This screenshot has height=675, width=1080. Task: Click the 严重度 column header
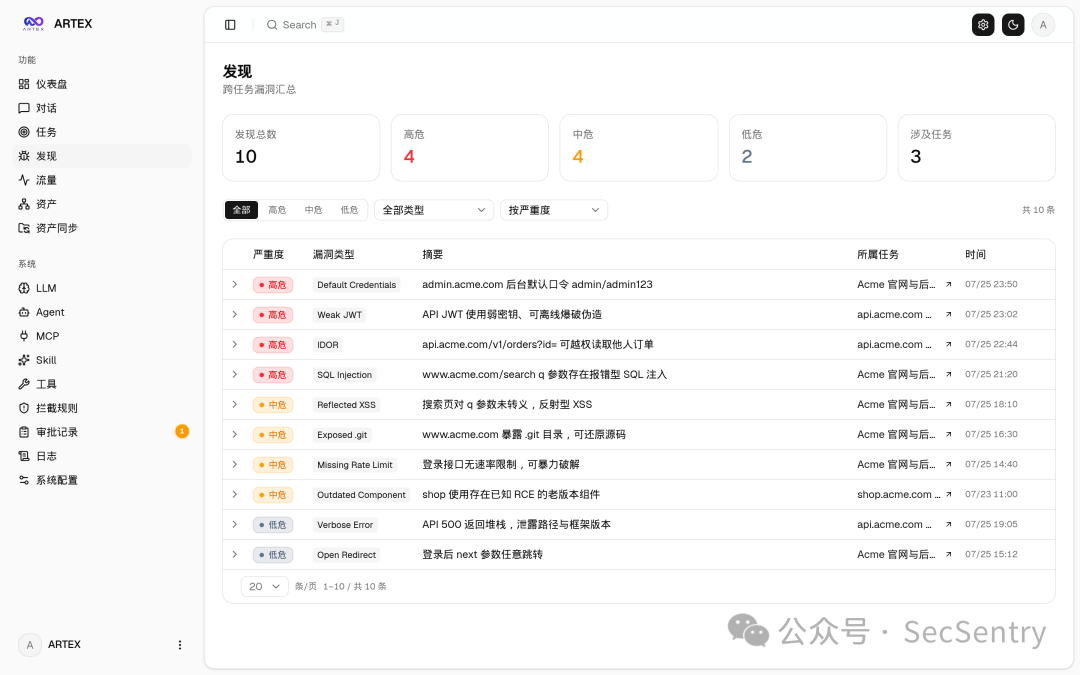pos(268,254)
